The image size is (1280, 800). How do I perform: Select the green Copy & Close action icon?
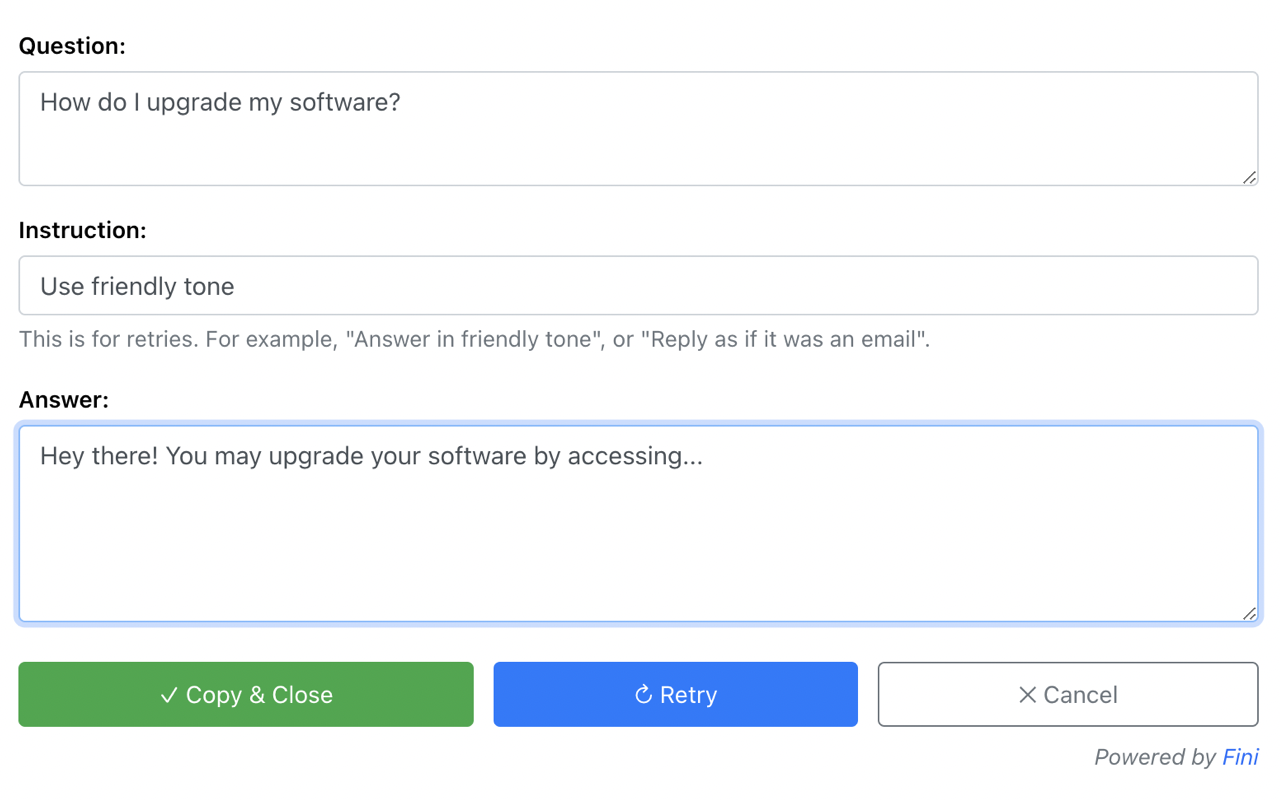pos(170,694)
